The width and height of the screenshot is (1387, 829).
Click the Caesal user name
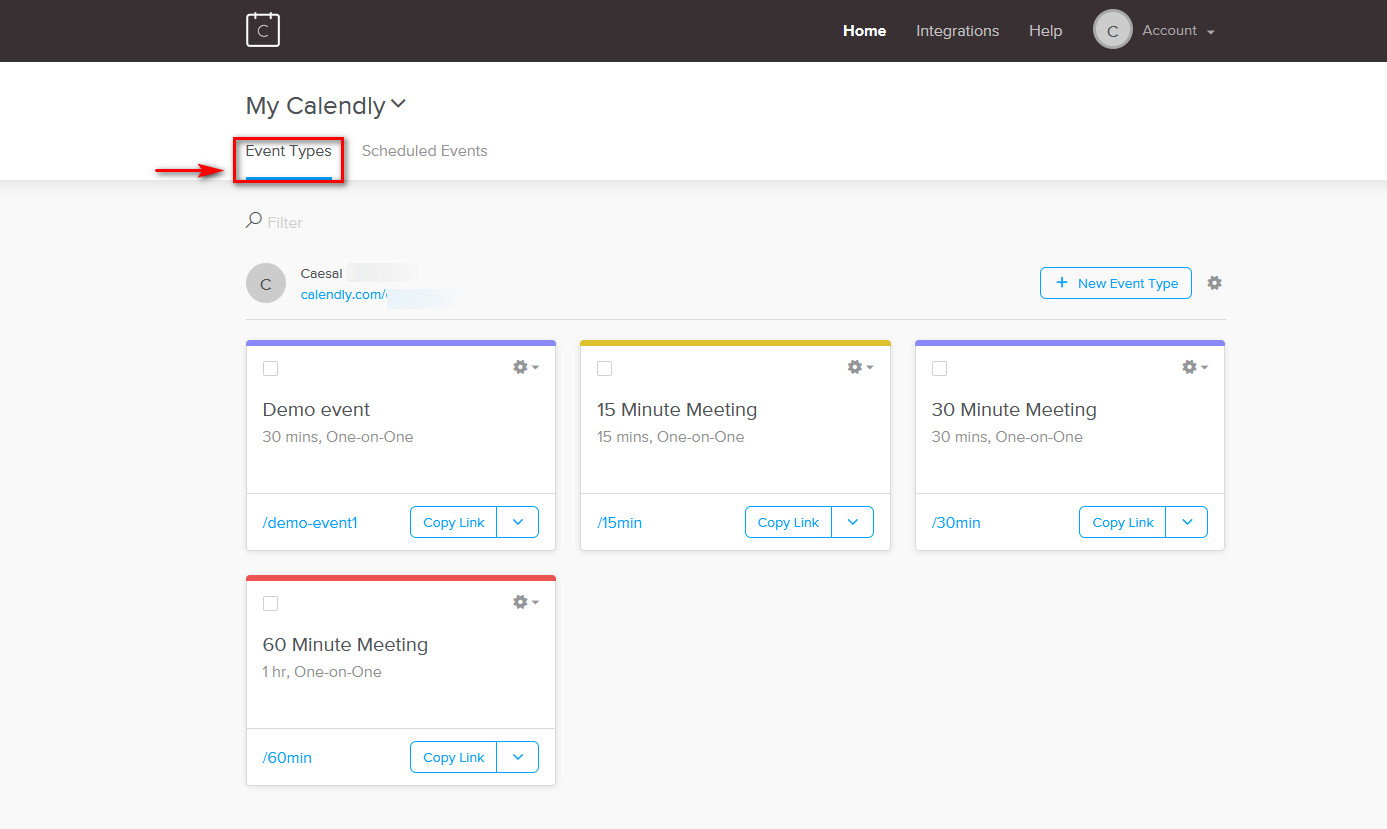point(321,273)
